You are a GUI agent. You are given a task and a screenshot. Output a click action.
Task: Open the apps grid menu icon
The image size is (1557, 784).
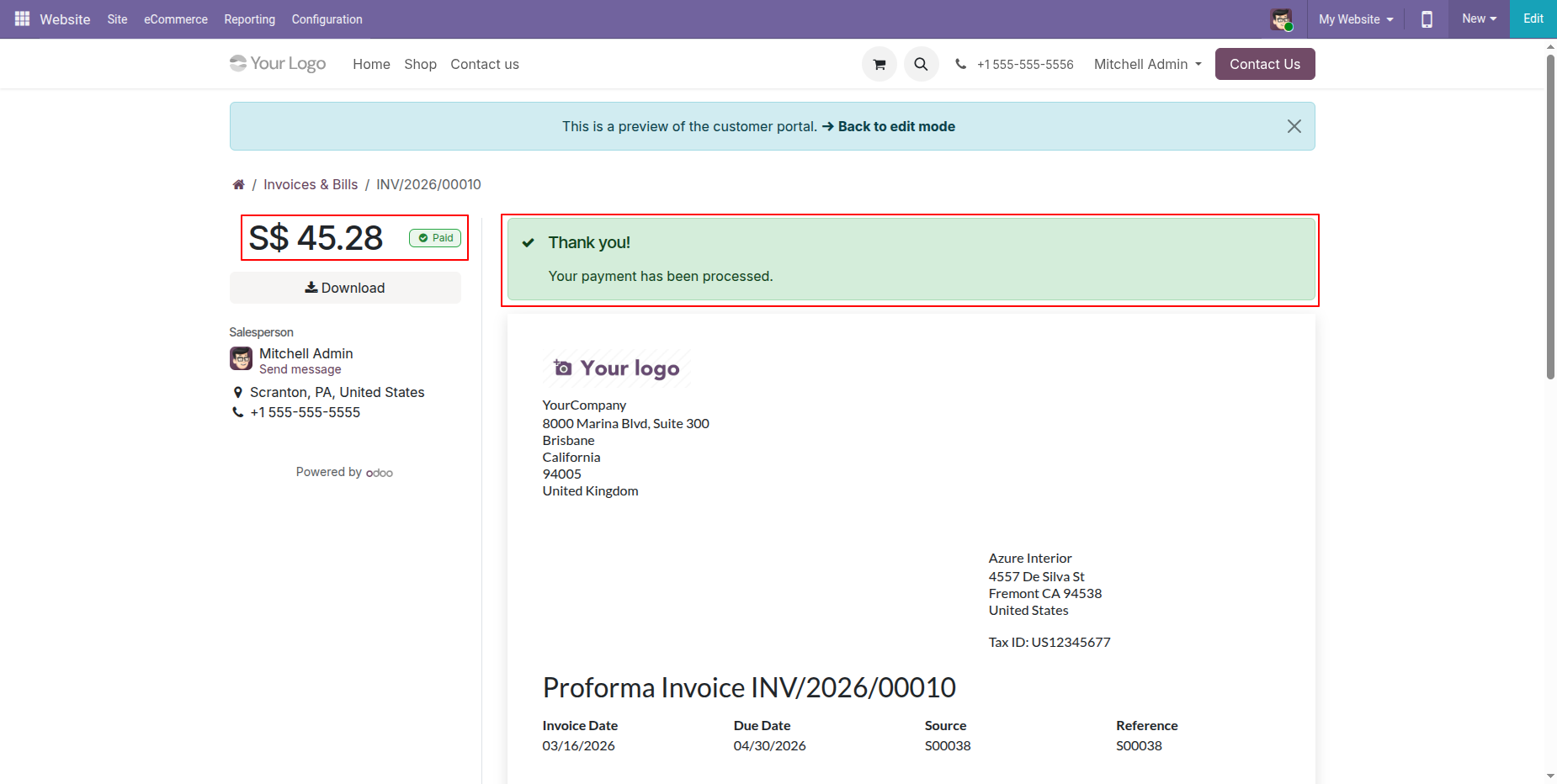point(22,19)
